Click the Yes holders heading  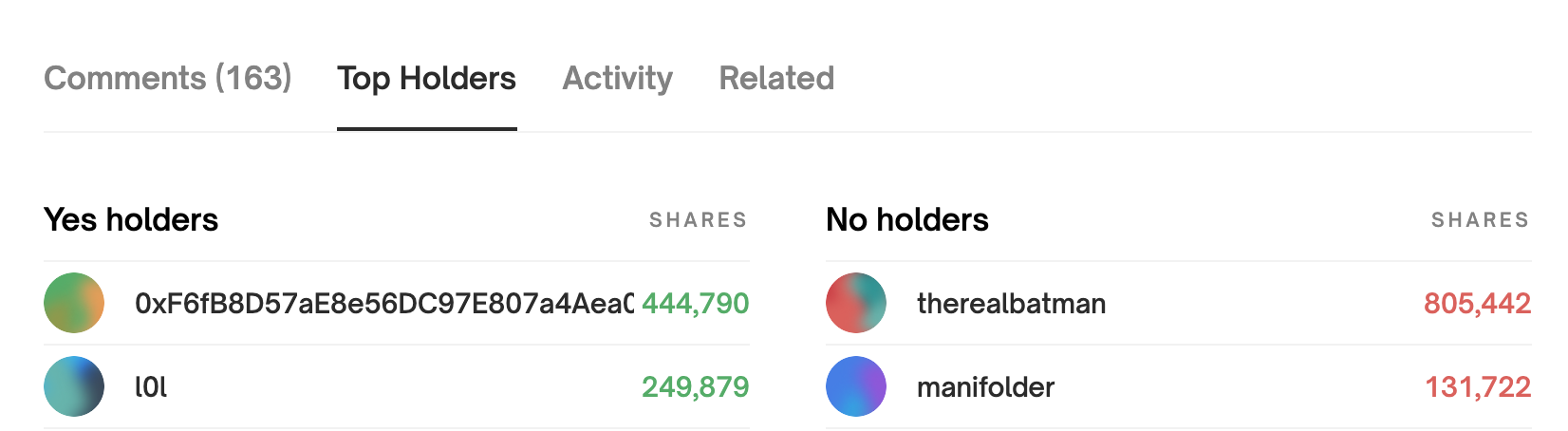point(131,220)
